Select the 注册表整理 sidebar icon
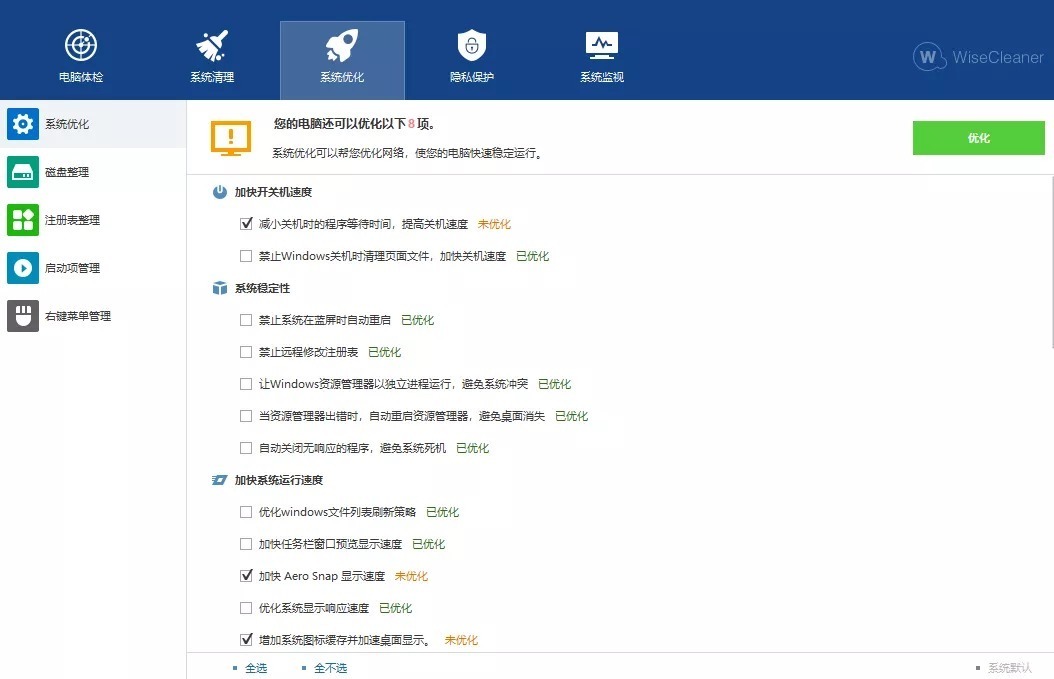Viewport: 1054px width, 679px height. pos(22,219)
